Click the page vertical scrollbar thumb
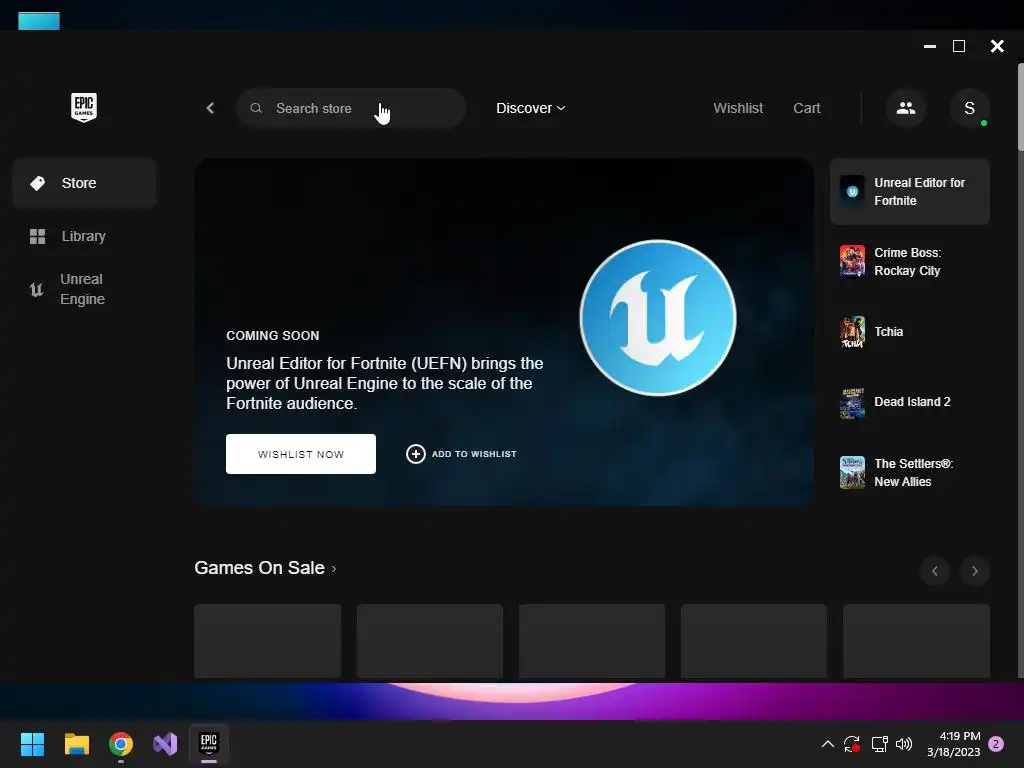1024x768 pixels. tap(1020, 108)
